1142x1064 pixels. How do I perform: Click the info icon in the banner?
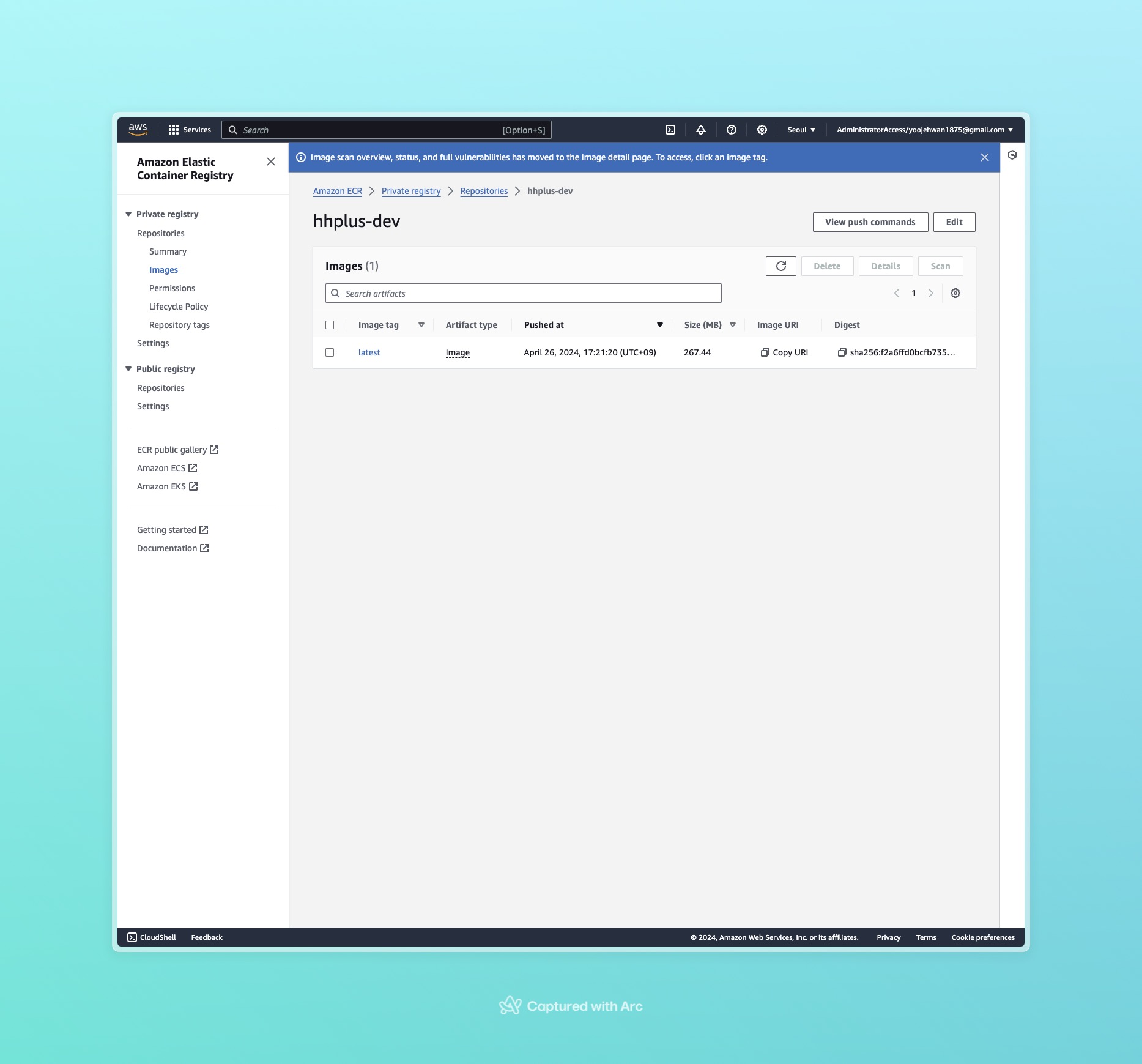[301, 157]
